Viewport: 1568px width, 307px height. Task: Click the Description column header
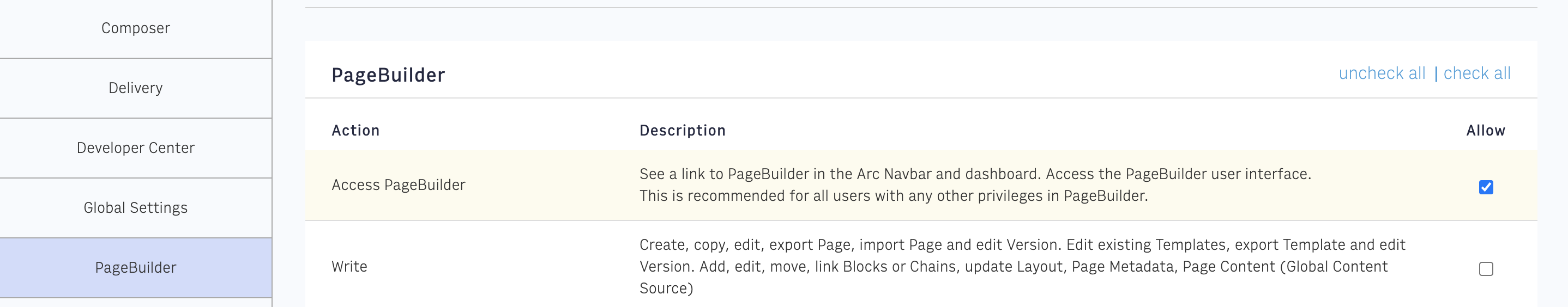coord(683,131)
